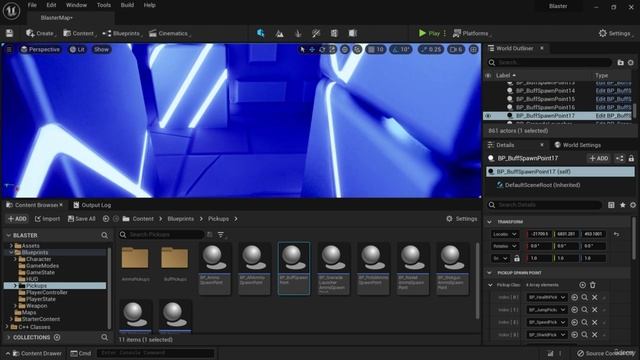This screenshot has width=640, height=360.
Task: Open the Content Drawer button
Action: tap(37, 353)
